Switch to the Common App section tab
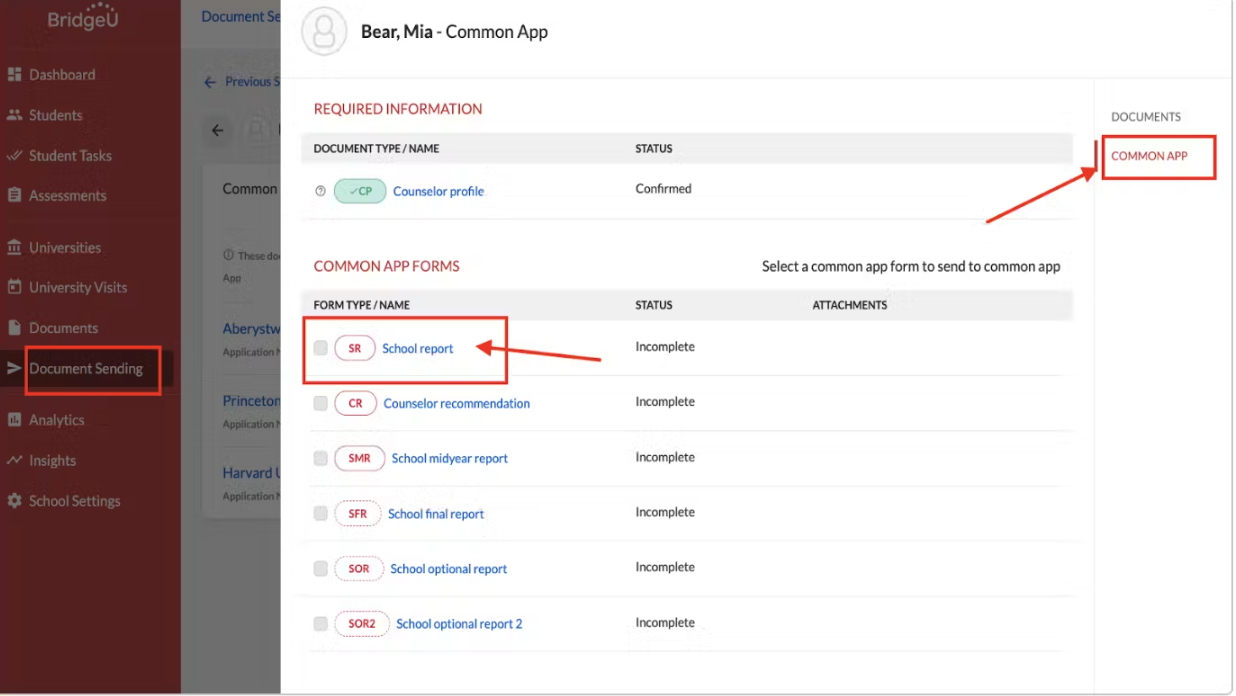The image size is (1236, 696). (x=1150, y=156)
